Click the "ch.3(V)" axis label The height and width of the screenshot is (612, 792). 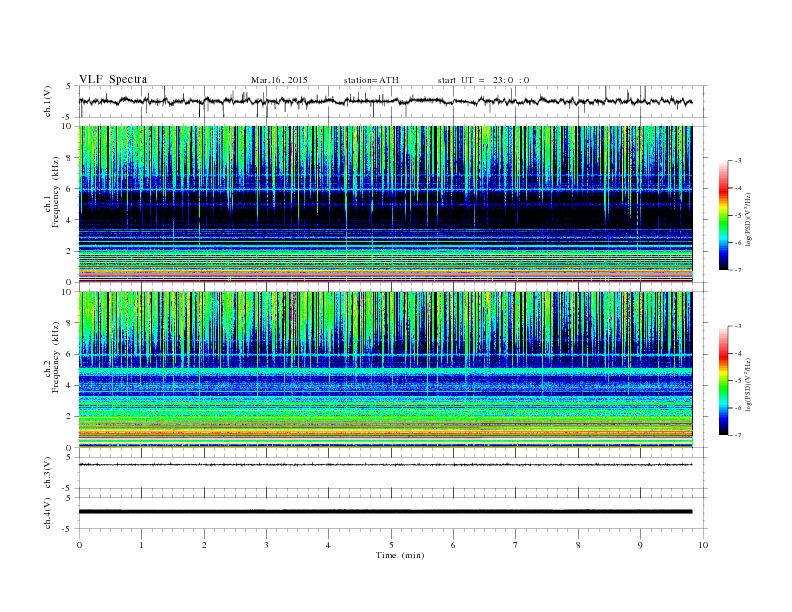coord(48,473)
